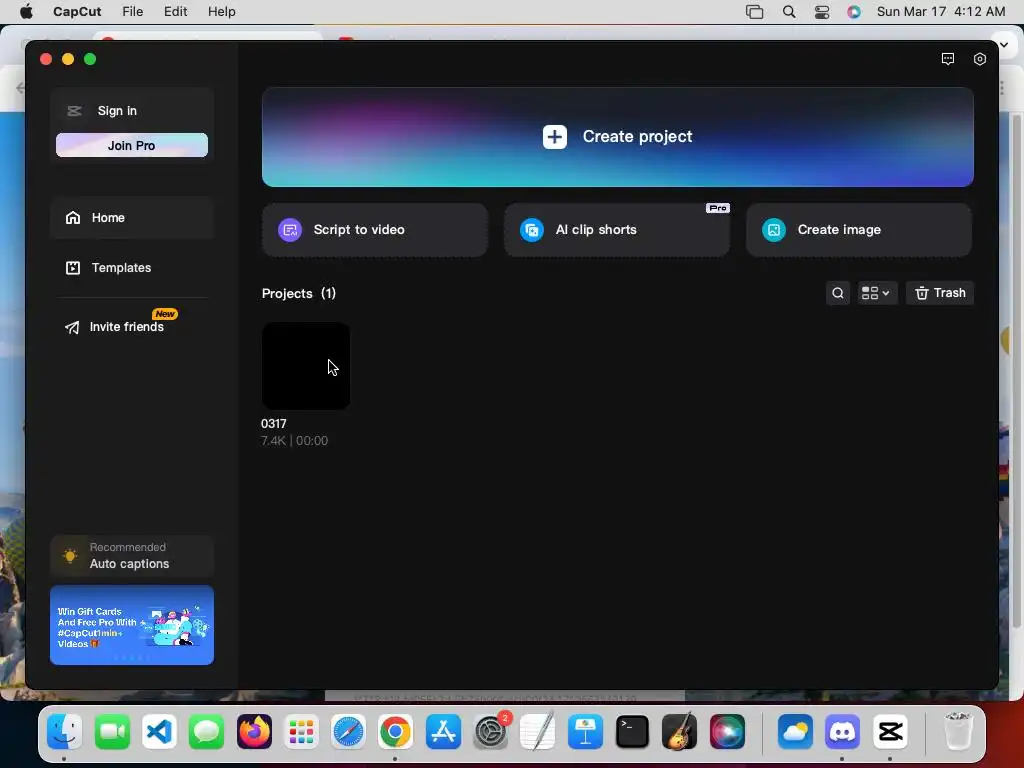Image resolution: width=1024 pixels, height=768 pixels.
Task: Search projects with the magnifier icon
Action: tap(838, 293)
